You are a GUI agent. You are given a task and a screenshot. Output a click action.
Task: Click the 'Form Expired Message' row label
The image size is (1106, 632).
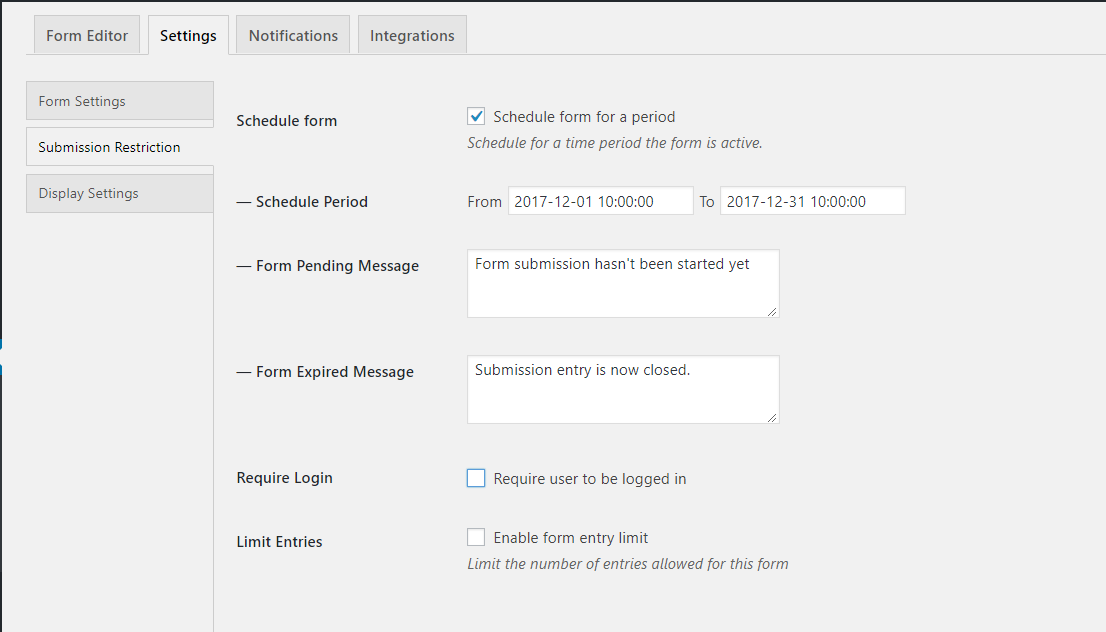325,372
